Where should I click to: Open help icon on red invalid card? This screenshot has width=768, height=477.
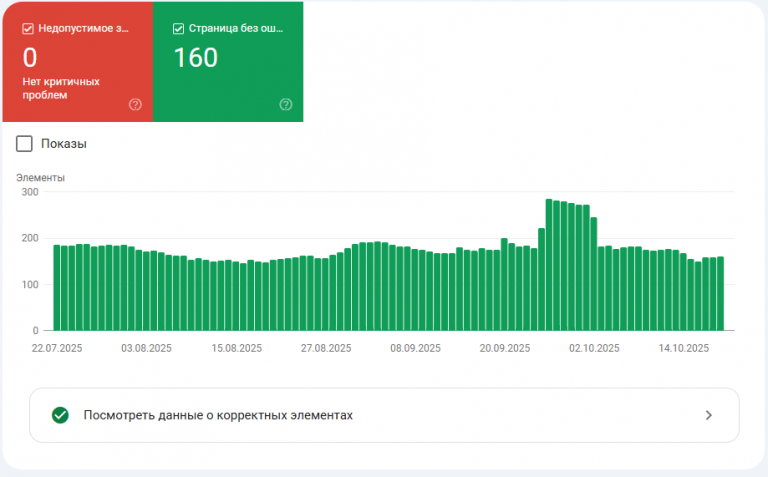click(x=135, y=104)
